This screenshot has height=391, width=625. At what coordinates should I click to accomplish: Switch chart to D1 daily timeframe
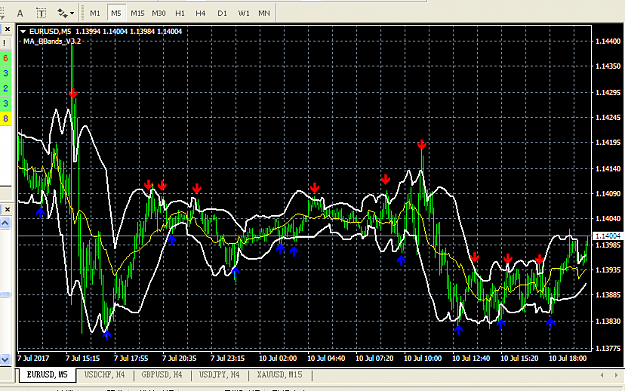[x=222, y=13]
